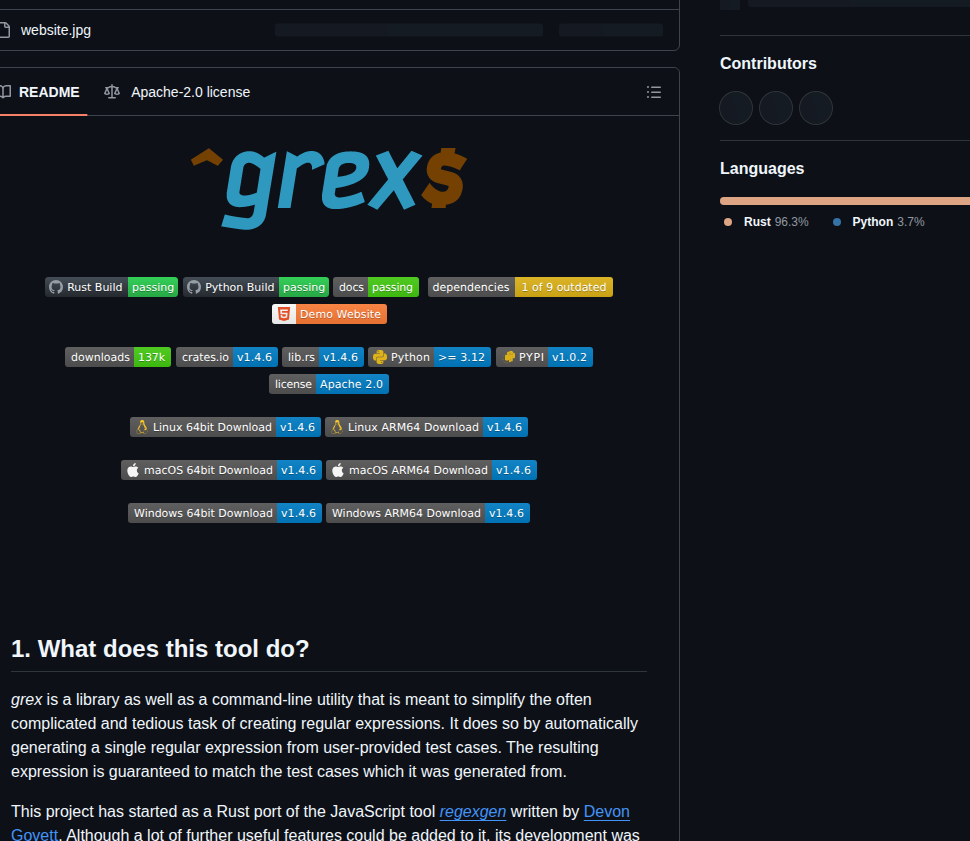The width and height of the screenshot is (970, 841).
Task: Click the Contributors heading
Action: click(768, 64)
